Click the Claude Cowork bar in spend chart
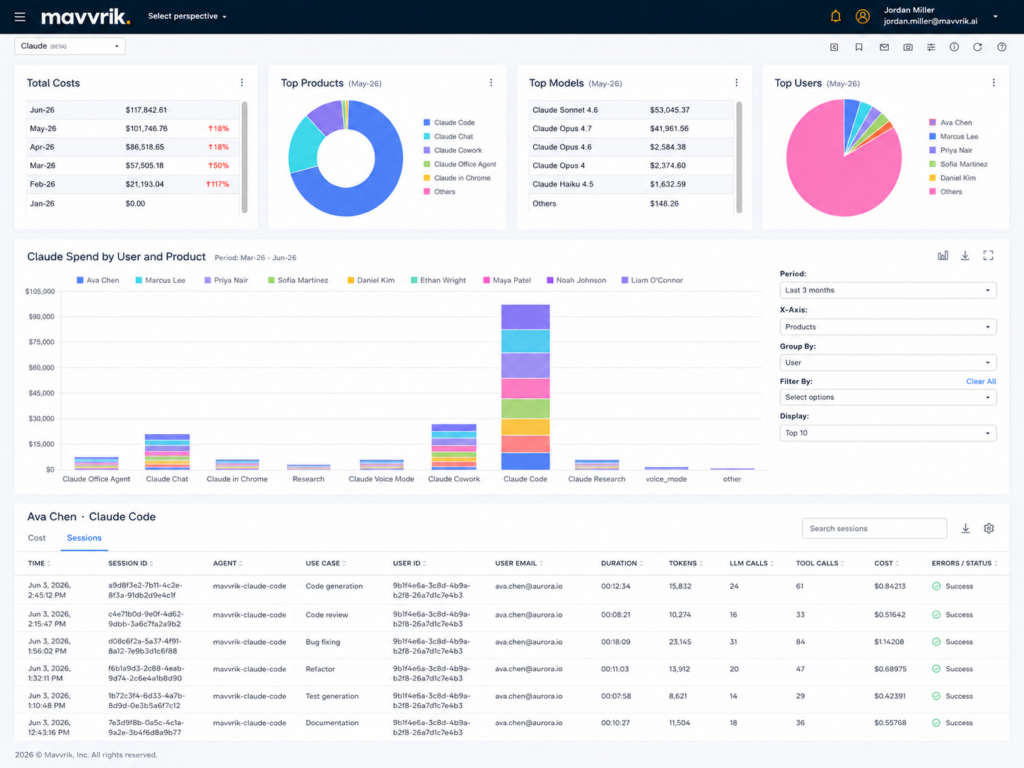Viewport: 1024px width, 768px height. (454, 447)
